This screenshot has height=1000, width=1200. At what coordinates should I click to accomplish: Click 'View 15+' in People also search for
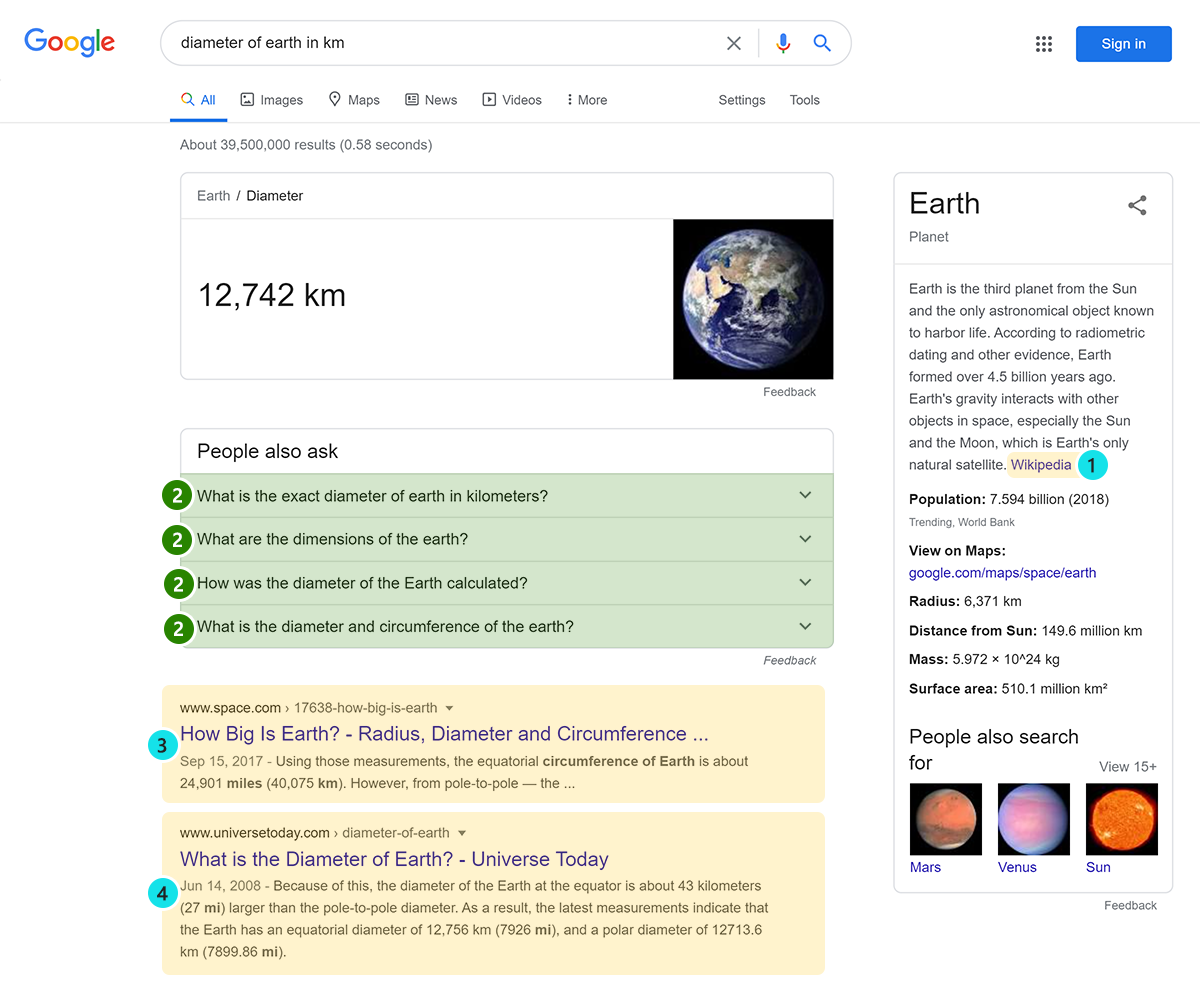pyautogui.click(x=1128, y=767)
